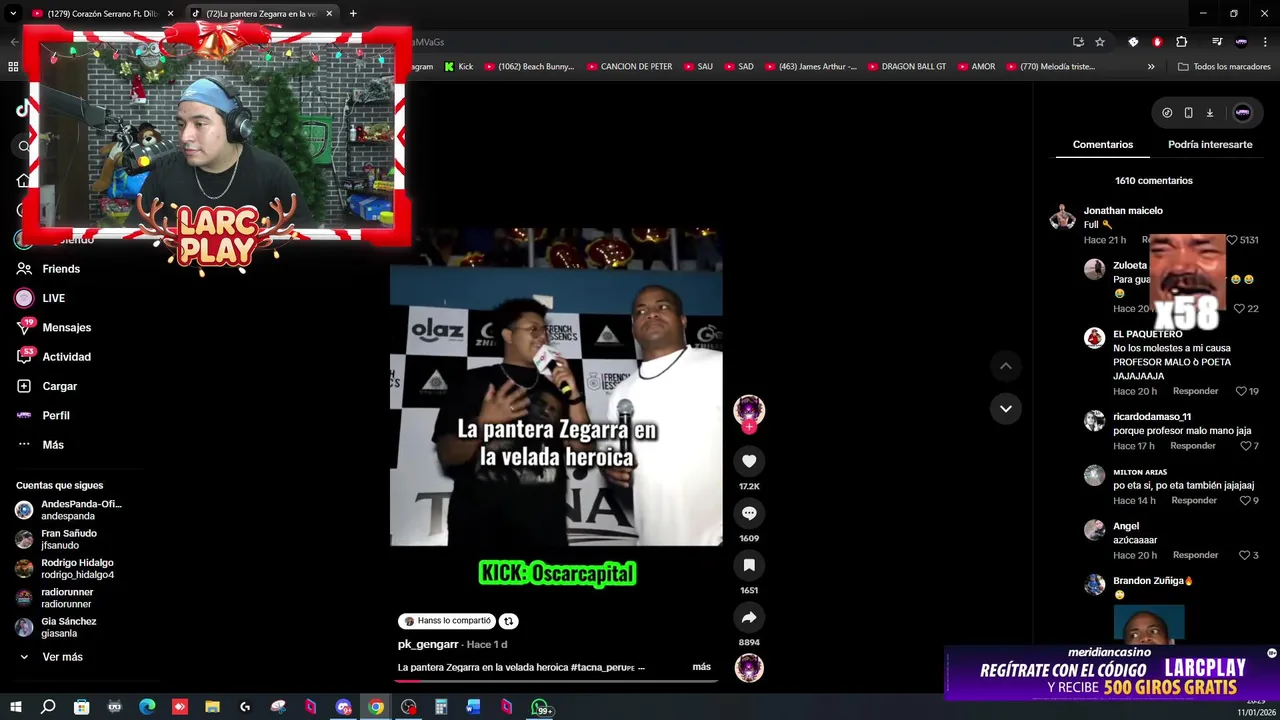Open Mensajes in the sidebar
This screenshot has width=1280, height=720.
(66, 328)
